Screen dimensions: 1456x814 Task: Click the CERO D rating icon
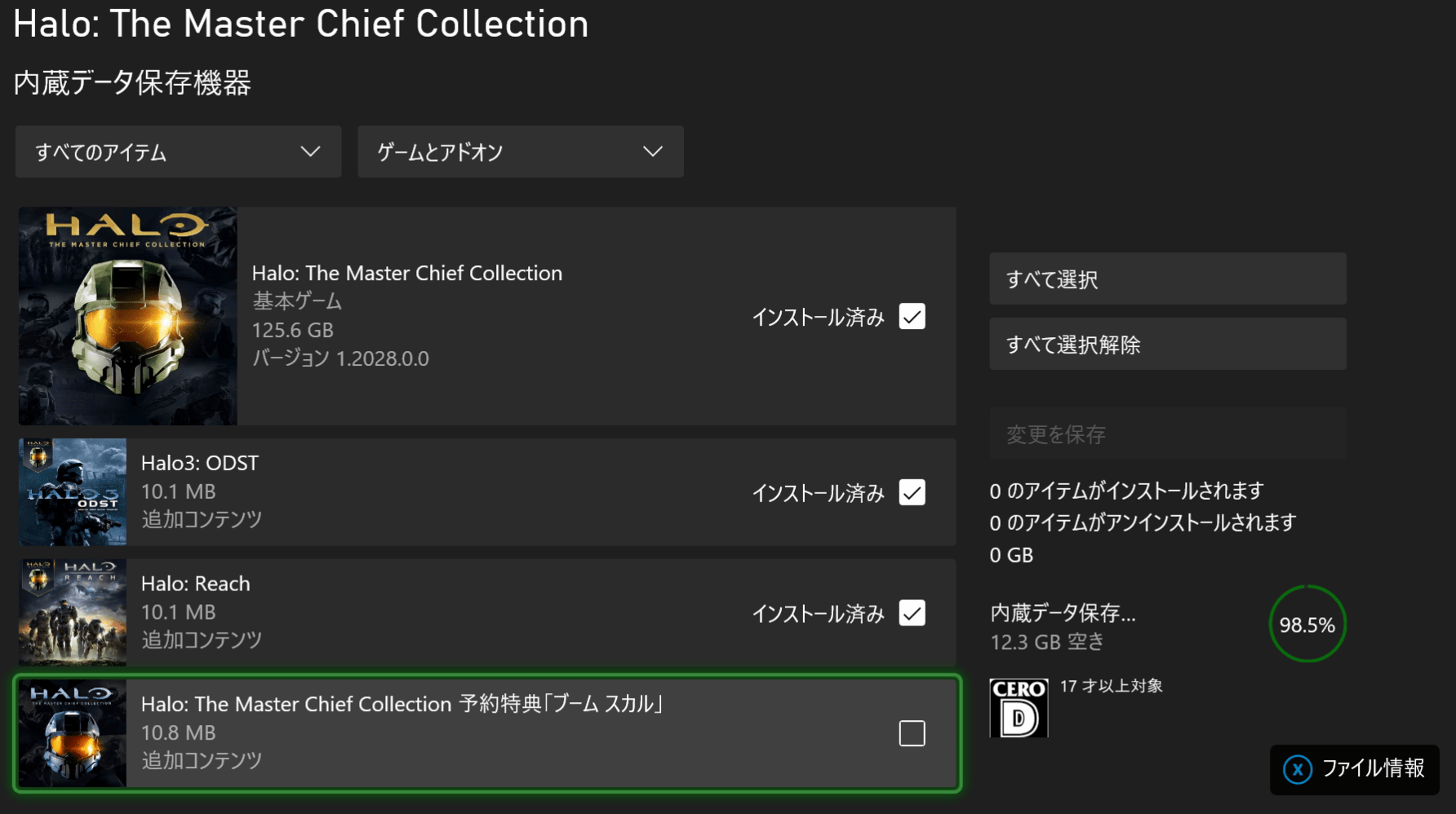pos(1019,708)
